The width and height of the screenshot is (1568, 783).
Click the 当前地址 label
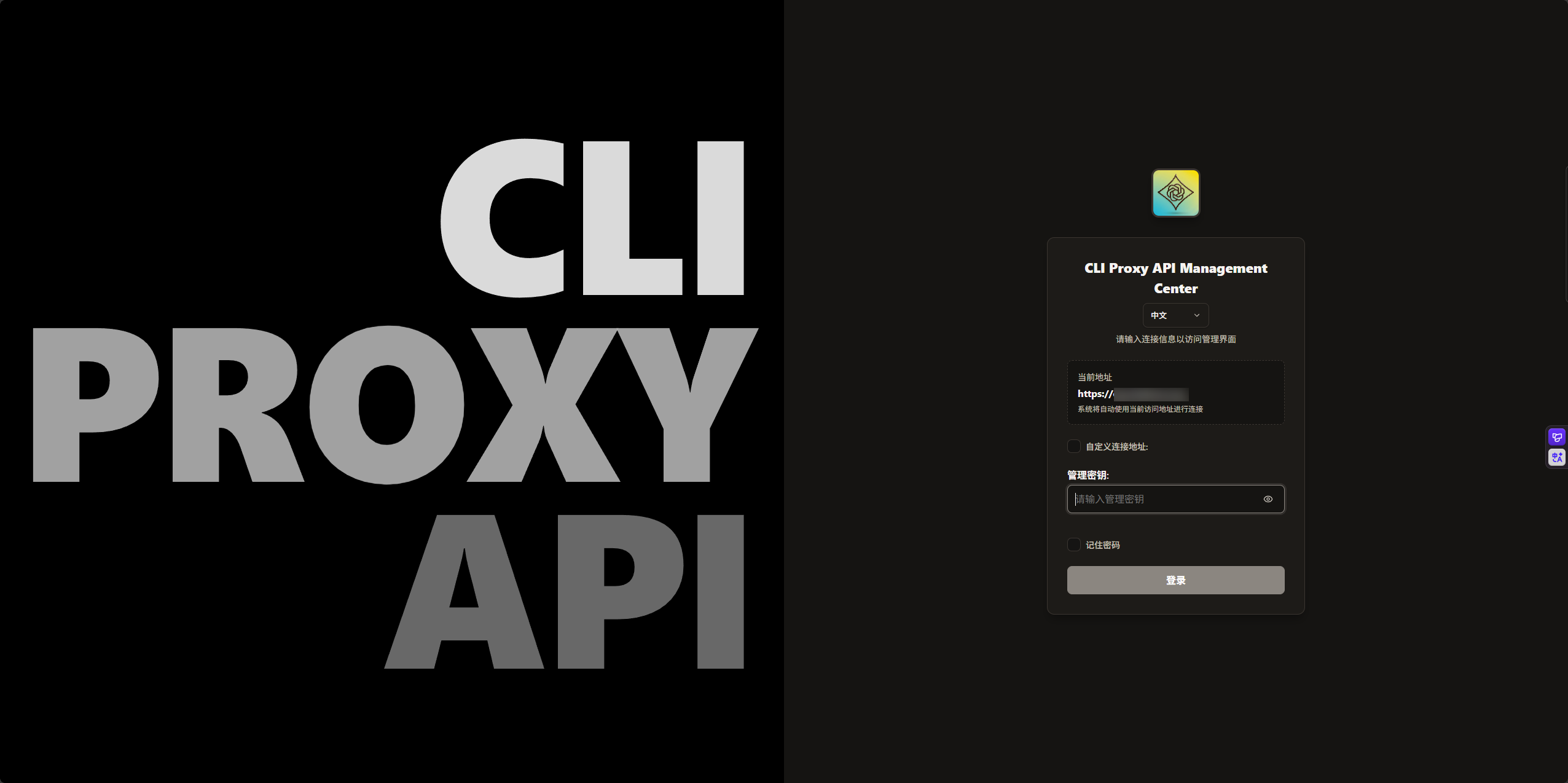point(1094,377)
